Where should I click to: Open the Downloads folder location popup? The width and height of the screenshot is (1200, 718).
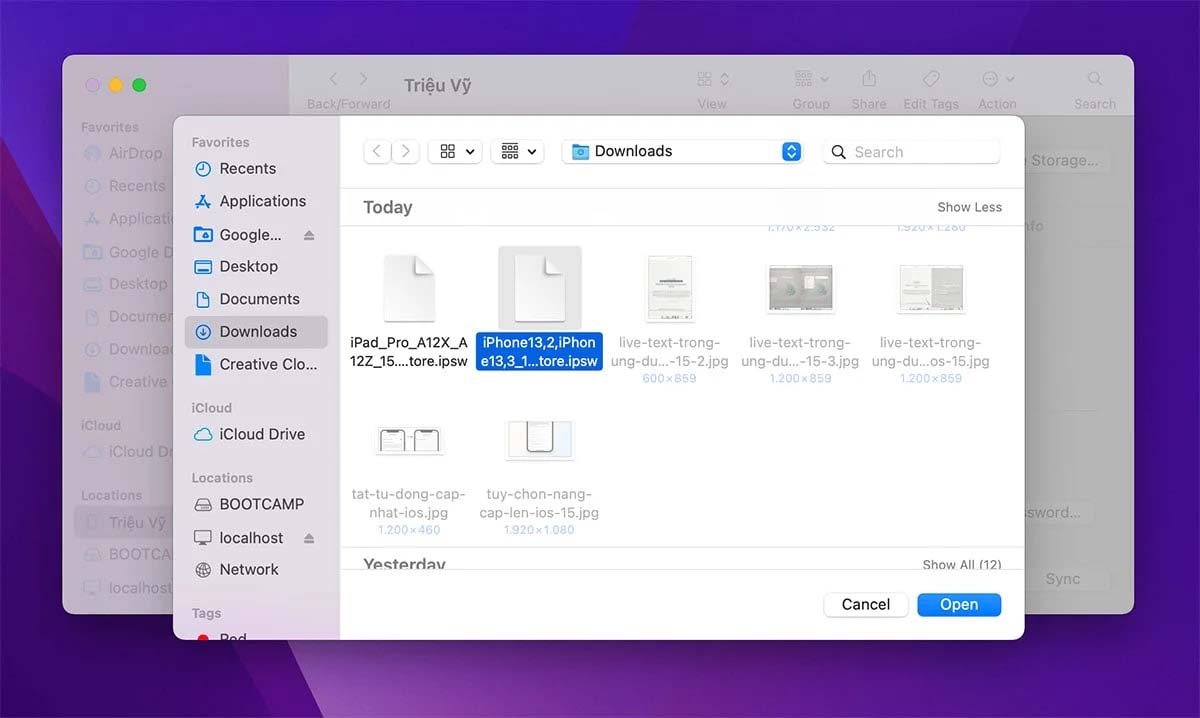pyautogui.click(x=682, y=151)
